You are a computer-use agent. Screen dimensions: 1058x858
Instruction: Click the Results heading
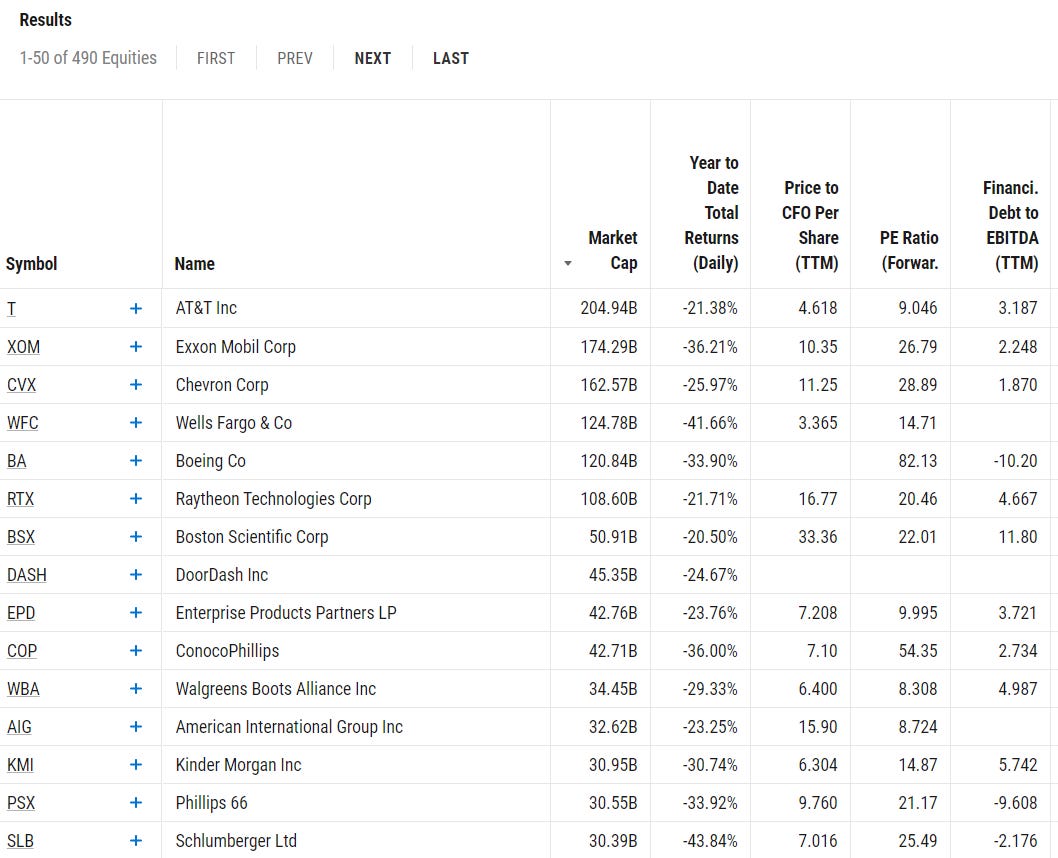pos(45,20)
